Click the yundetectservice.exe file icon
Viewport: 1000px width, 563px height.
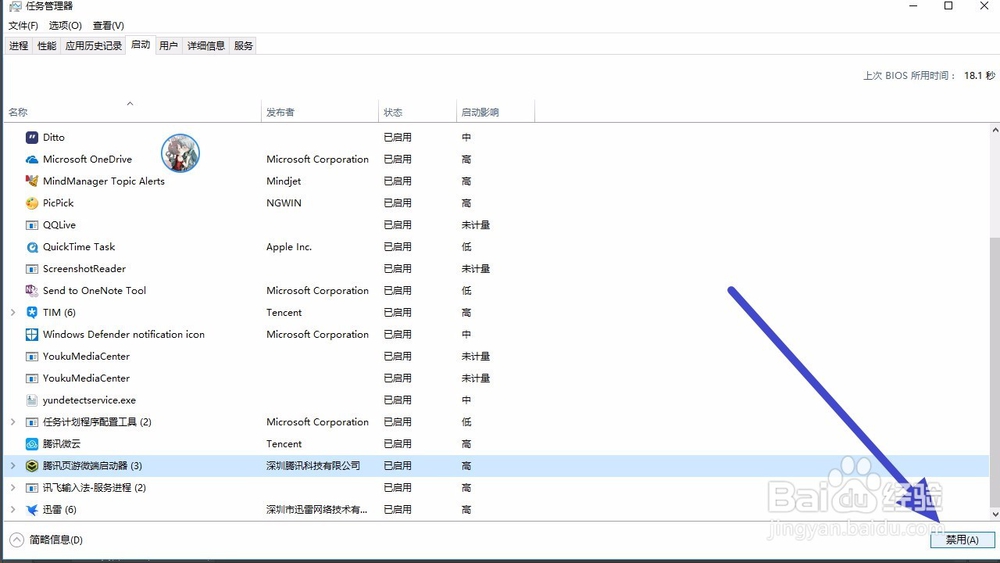click(32, 400)
